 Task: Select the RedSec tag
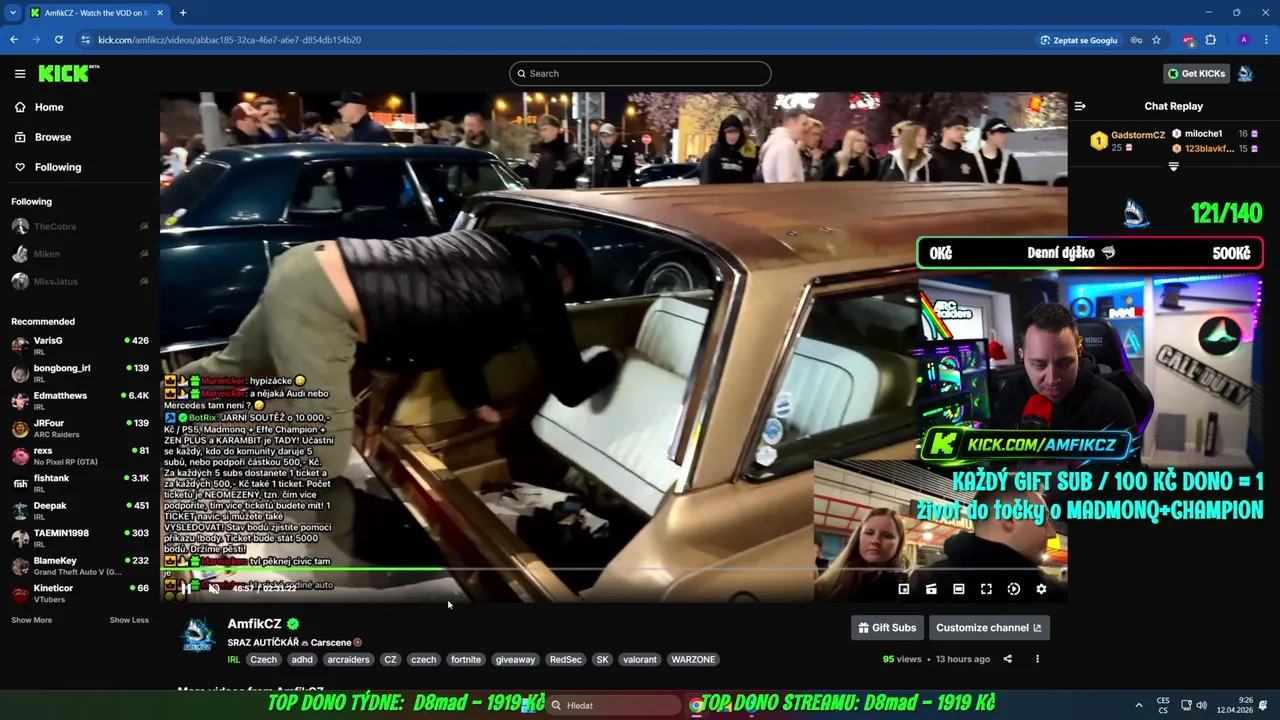(x=566, y=660)
